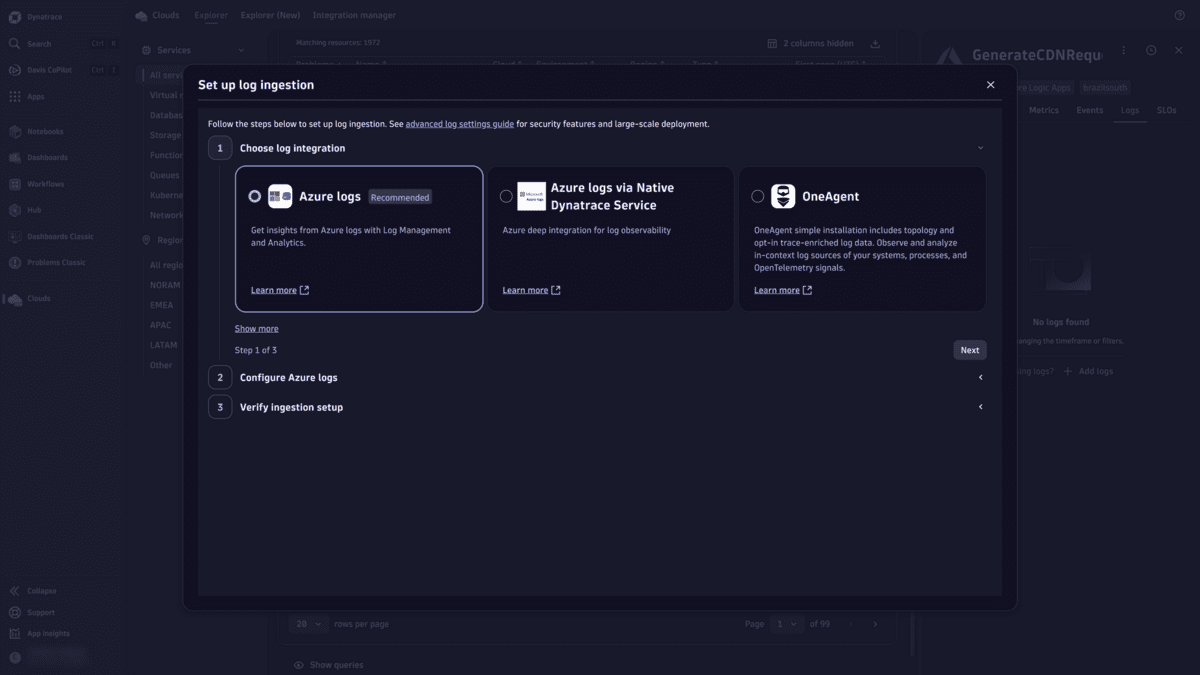The image size is (1200, 675).
Task: Open the advanced log settings guide link
Action: coord(459,123)
